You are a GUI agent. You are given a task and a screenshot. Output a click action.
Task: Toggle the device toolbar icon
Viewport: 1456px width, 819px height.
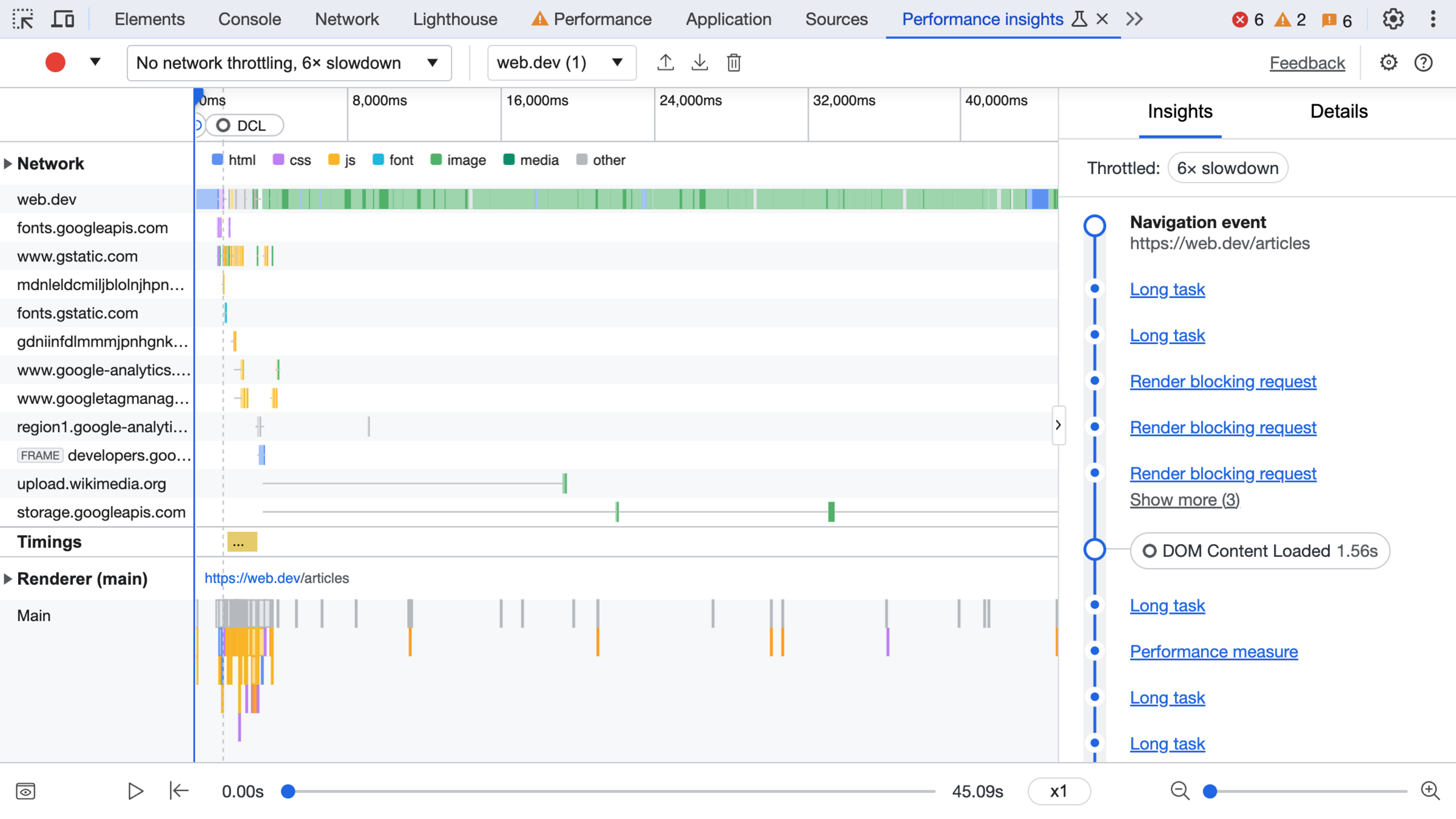pyautogui.click(x=62, y=19)
